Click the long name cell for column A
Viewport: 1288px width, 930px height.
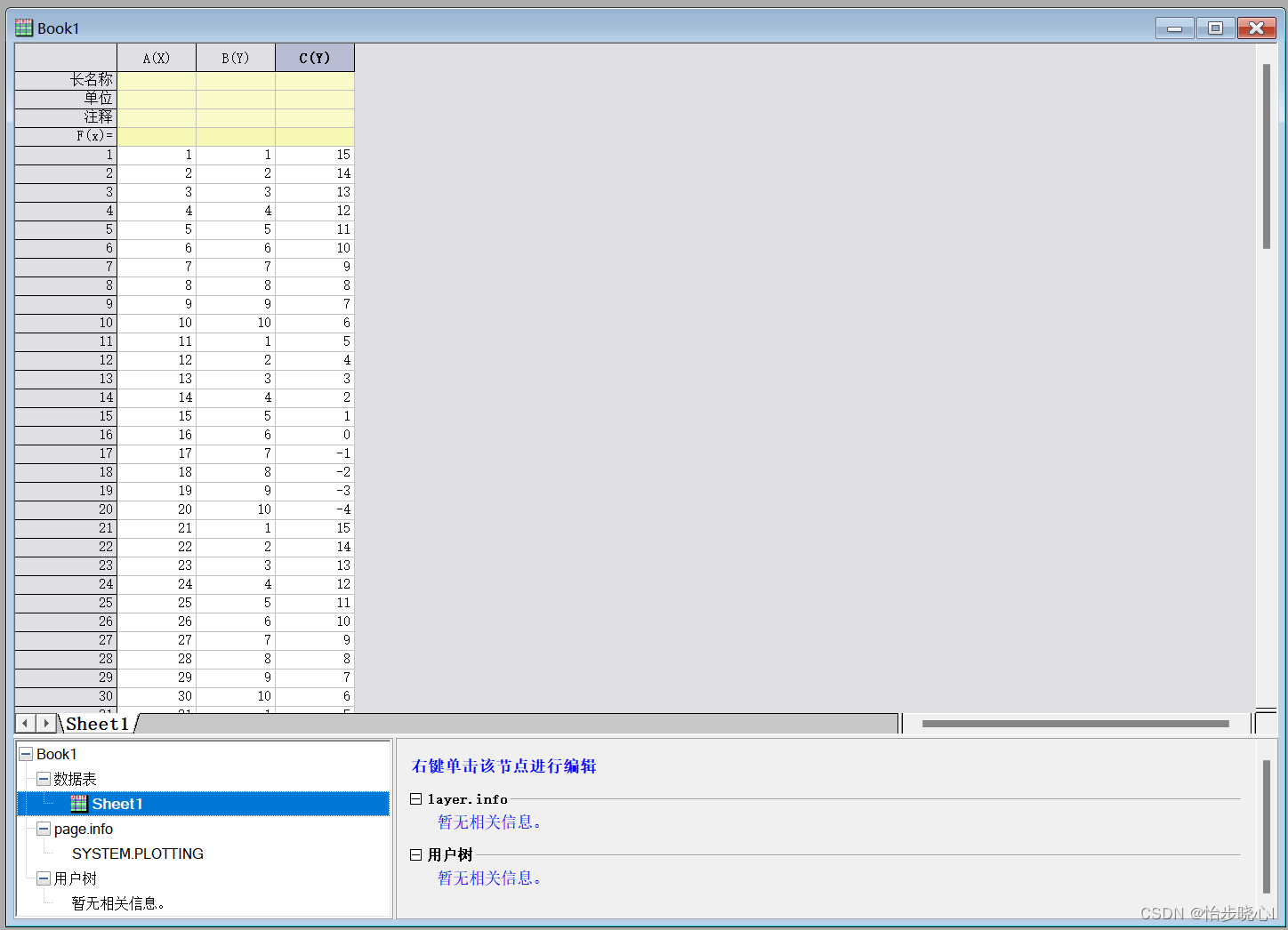157,80
